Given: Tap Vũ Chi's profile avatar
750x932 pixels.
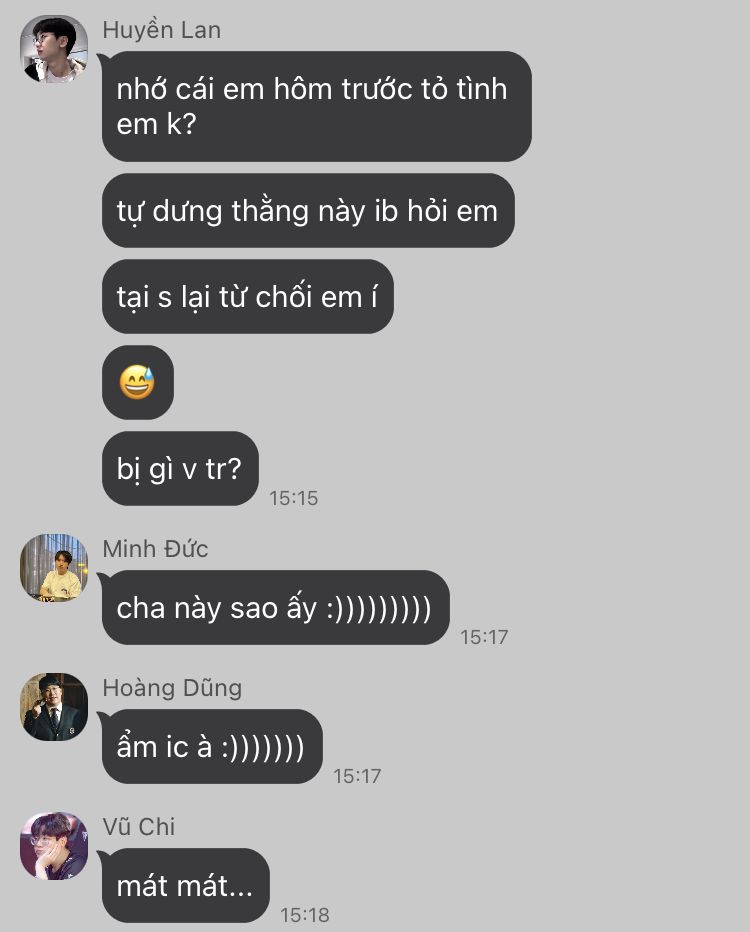Looking at the screenshot, I should tap(54, 846).
